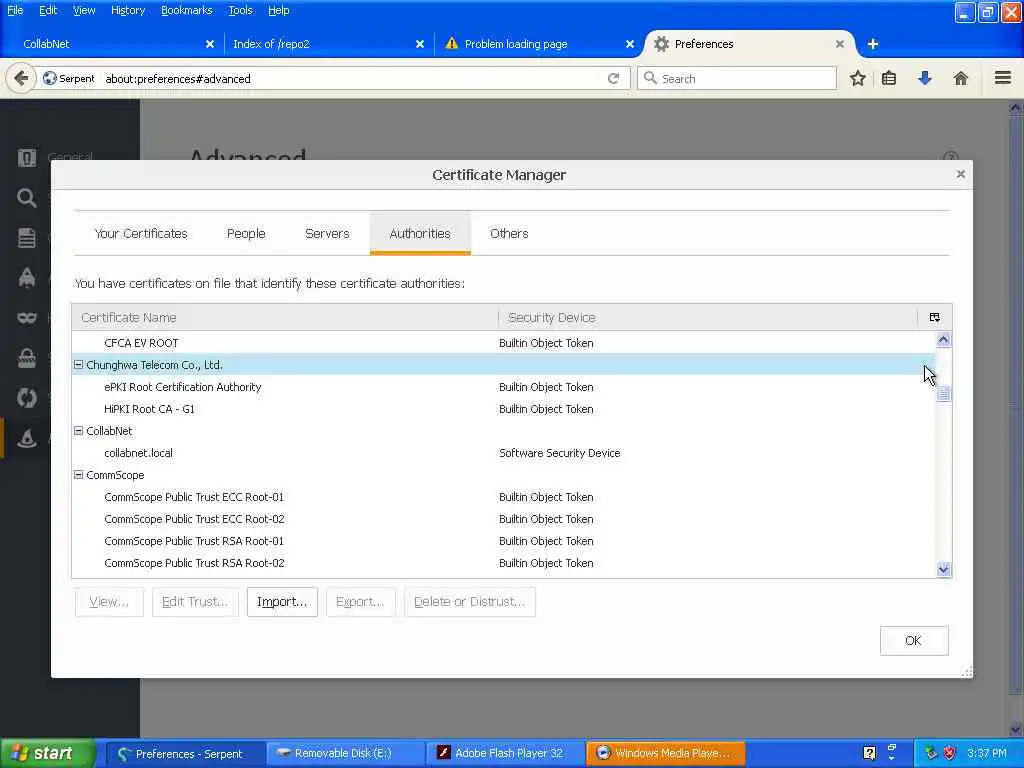Close the Problem loading page tab
Viewport: 1024px width, 768px height.
coord(630,44)
